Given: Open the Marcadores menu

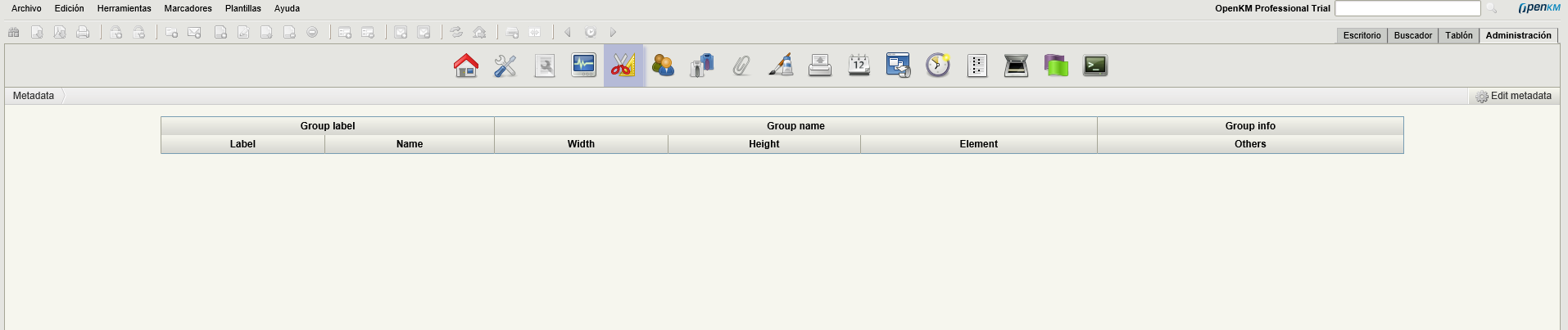Looking at the screenshot, I should [188, 8].
